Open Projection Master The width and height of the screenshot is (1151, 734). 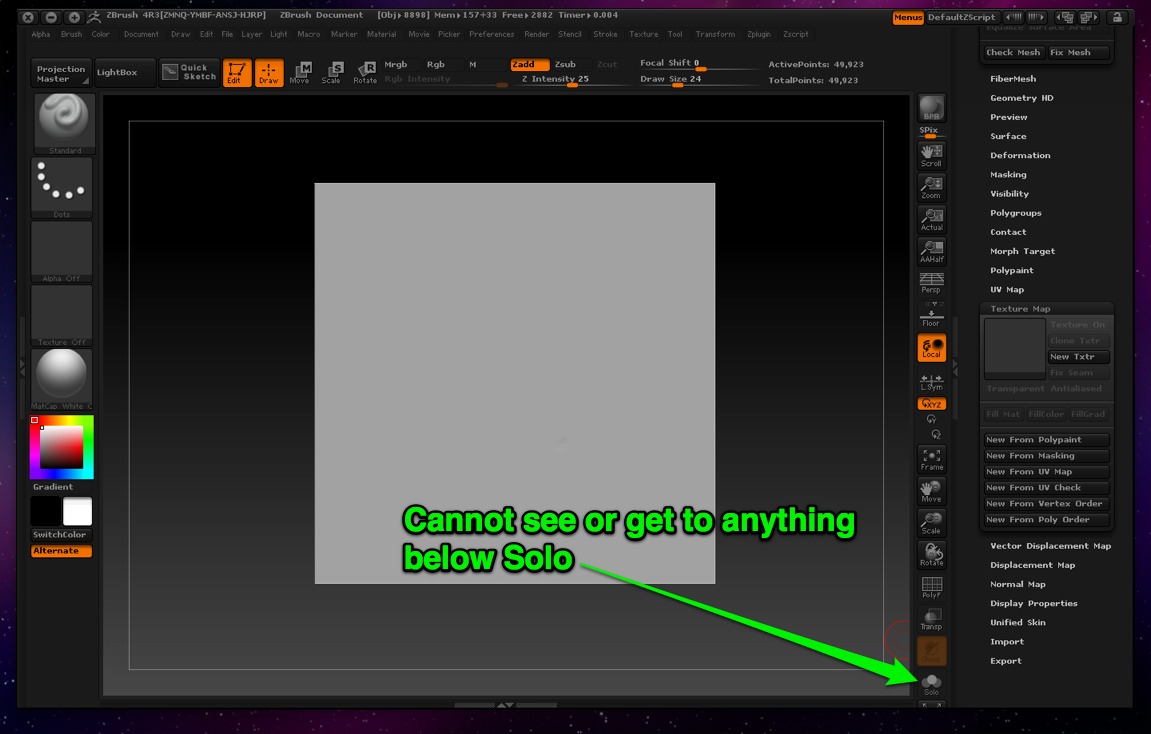(x=61, y=73)
